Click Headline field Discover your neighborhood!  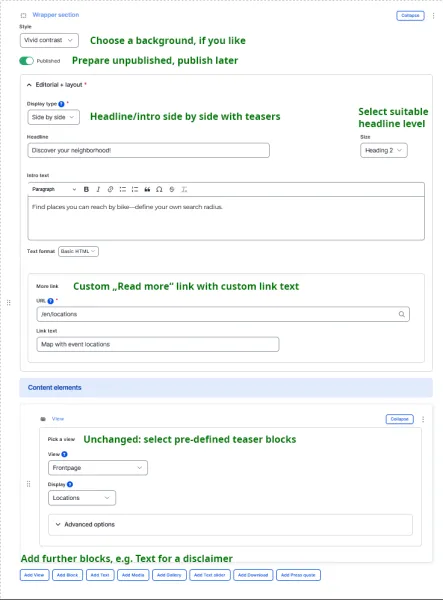(x=148, y=150)
